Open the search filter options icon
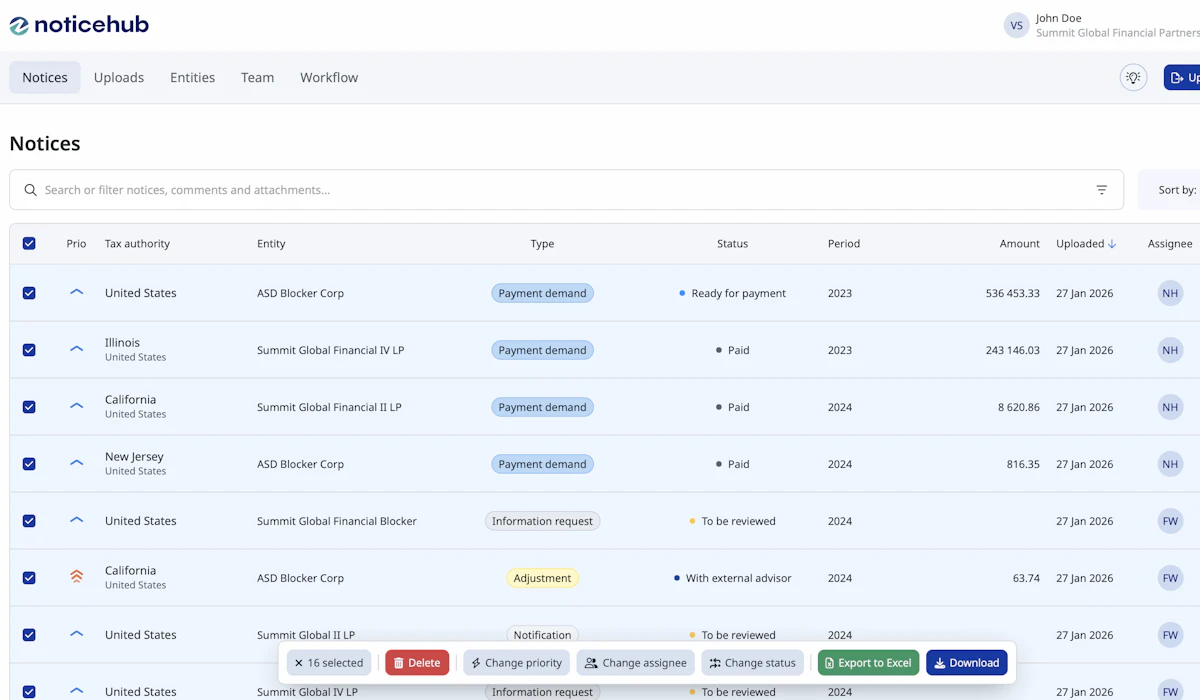Screen dimensions: 1200x700 (1101, 190)
